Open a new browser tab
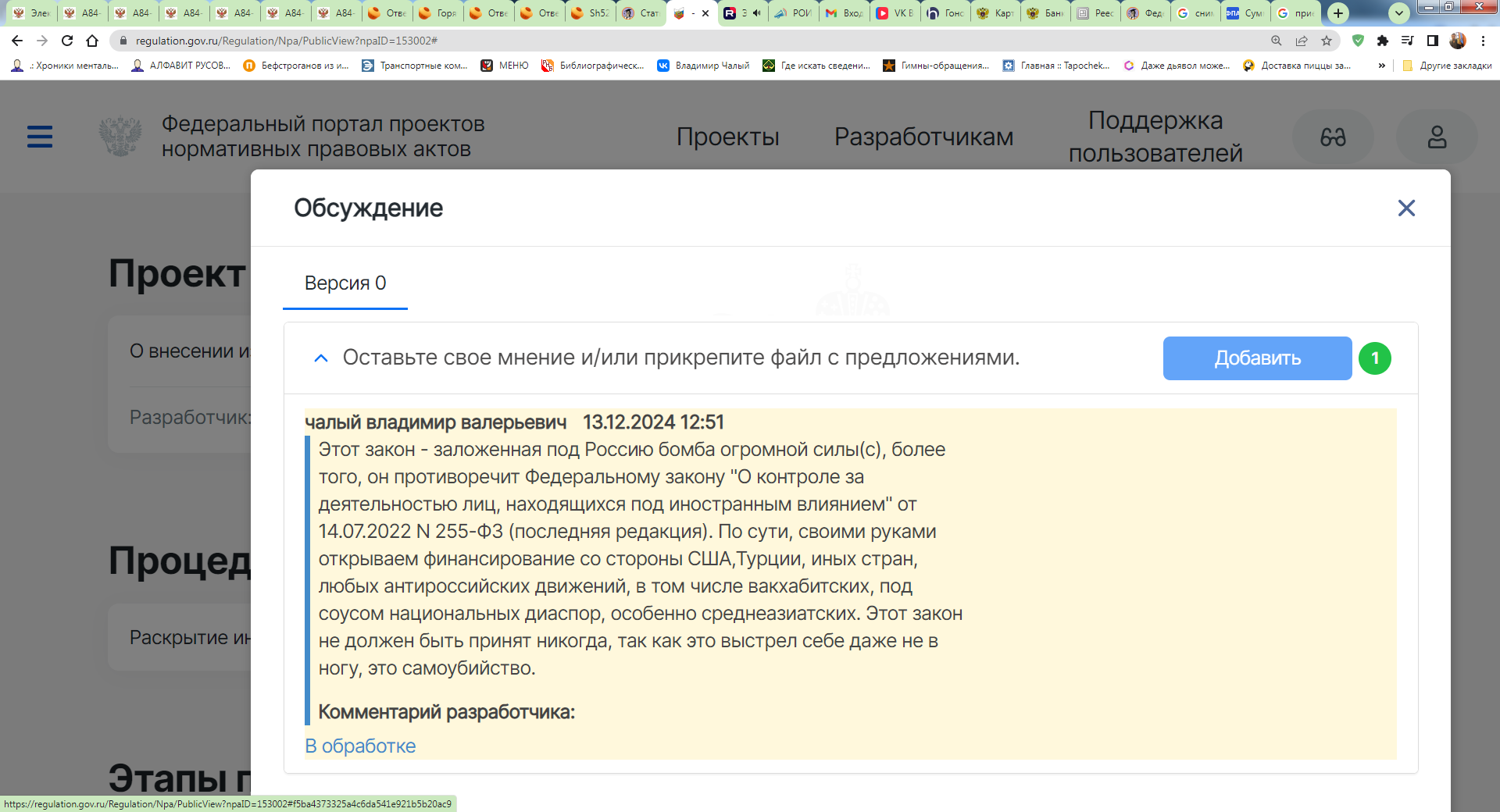 pyautogui.click(x=1338, y=12)
